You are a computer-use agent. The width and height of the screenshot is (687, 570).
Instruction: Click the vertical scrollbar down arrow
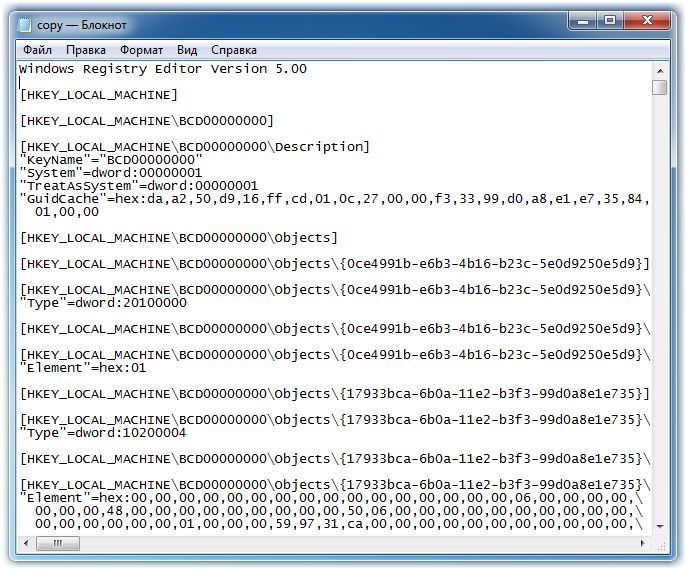(660, 527)
